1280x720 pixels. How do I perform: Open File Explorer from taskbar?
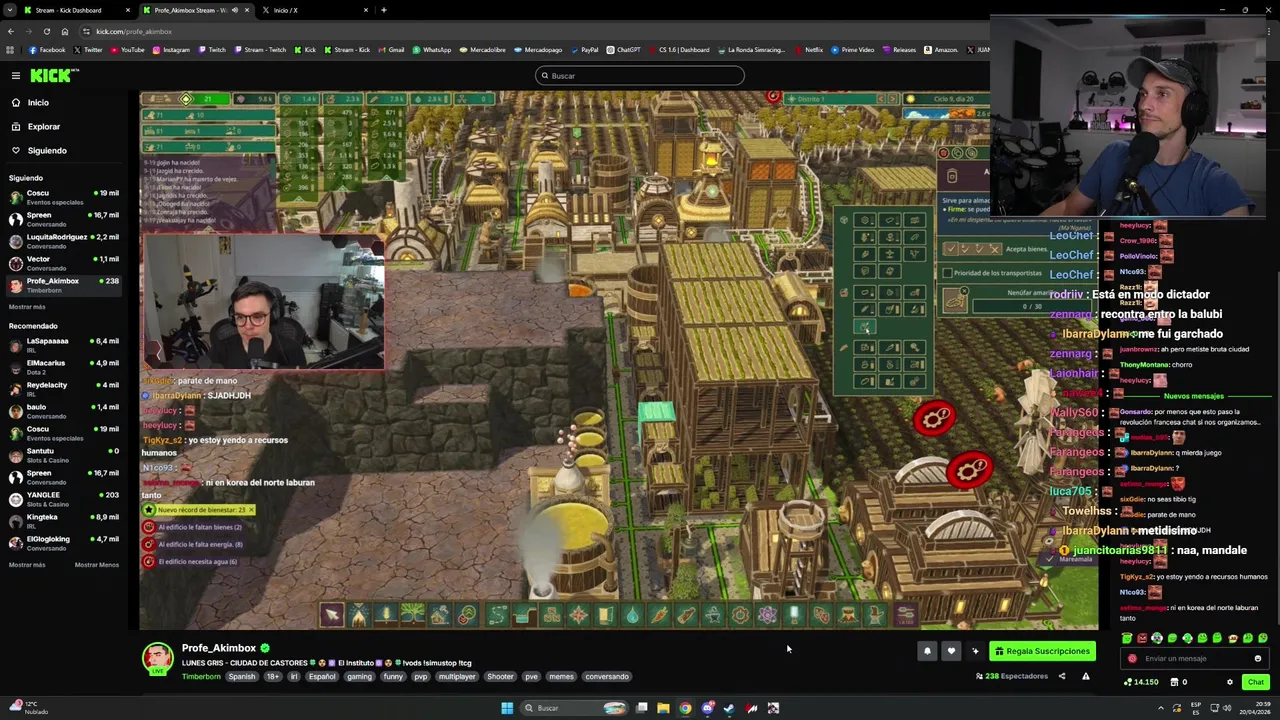(x=663, y=708)
